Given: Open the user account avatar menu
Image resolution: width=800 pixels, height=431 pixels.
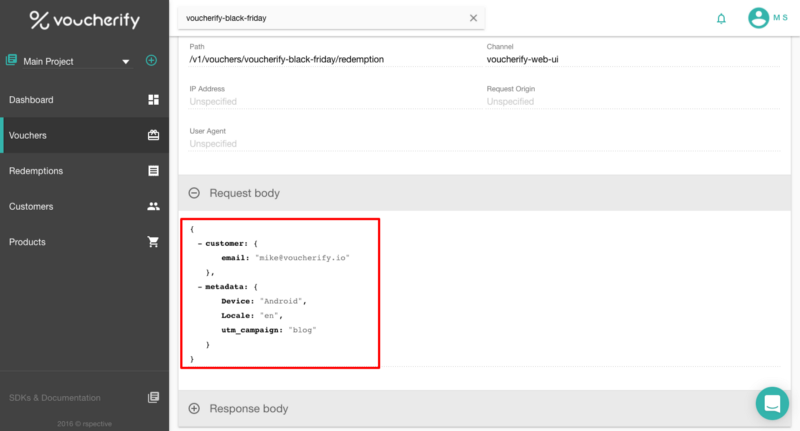Looking at the screenshot, I should 758,18.
